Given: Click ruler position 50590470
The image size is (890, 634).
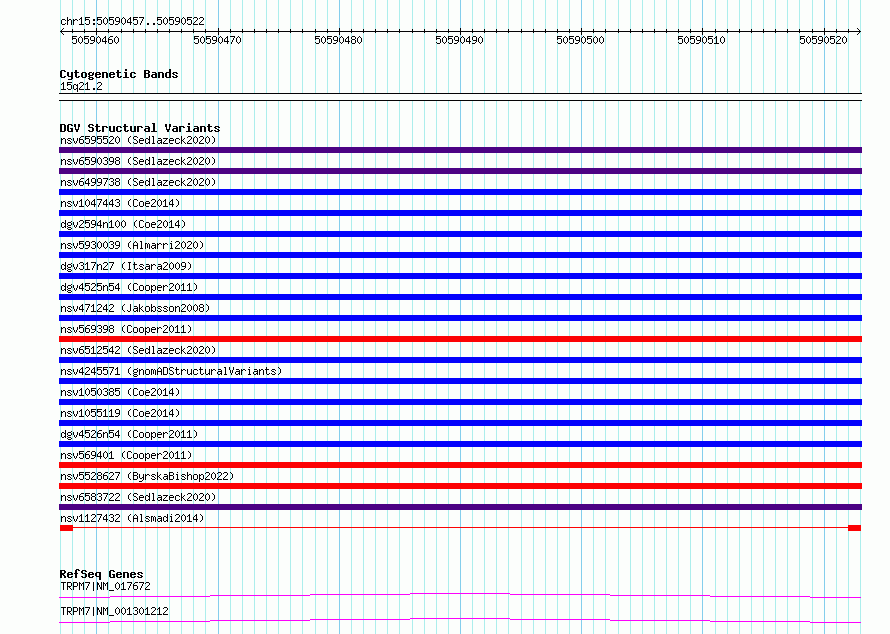Looking at the screenshot, I should (217, 40).
